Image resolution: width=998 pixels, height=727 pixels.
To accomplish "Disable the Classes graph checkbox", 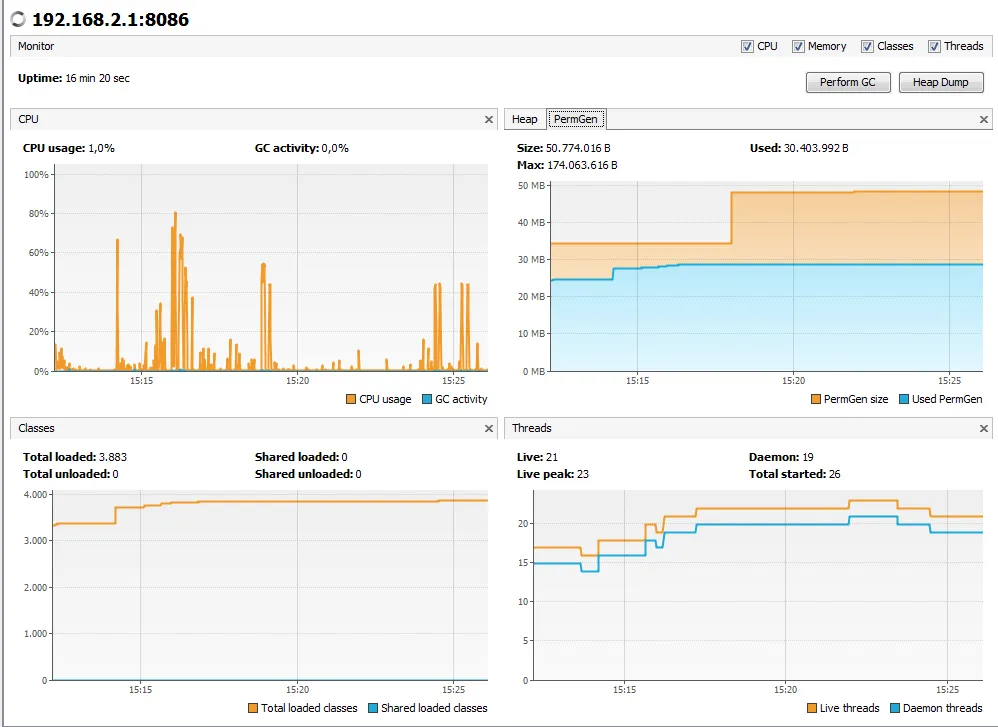I will [867, 46].
